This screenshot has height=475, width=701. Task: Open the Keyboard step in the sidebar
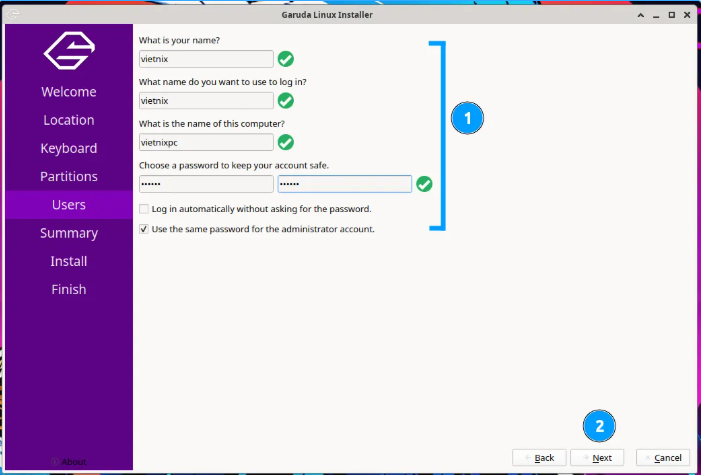[69, 148]
